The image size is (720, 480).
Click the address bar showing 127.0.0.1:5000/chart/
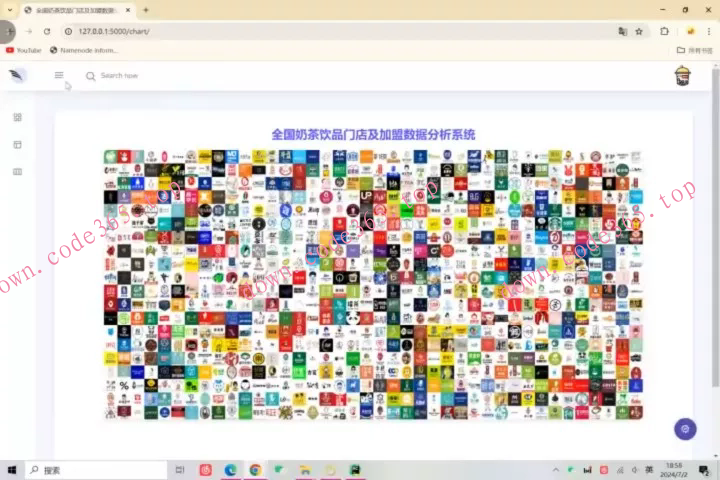point(340,31)
